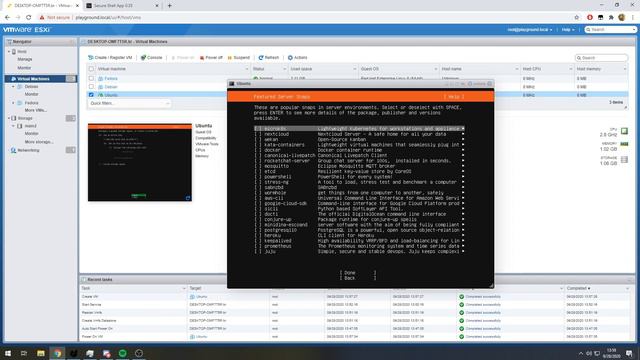
Task: Toggle the select-all VMs checkbox
Action: click(x=91, y=69)
